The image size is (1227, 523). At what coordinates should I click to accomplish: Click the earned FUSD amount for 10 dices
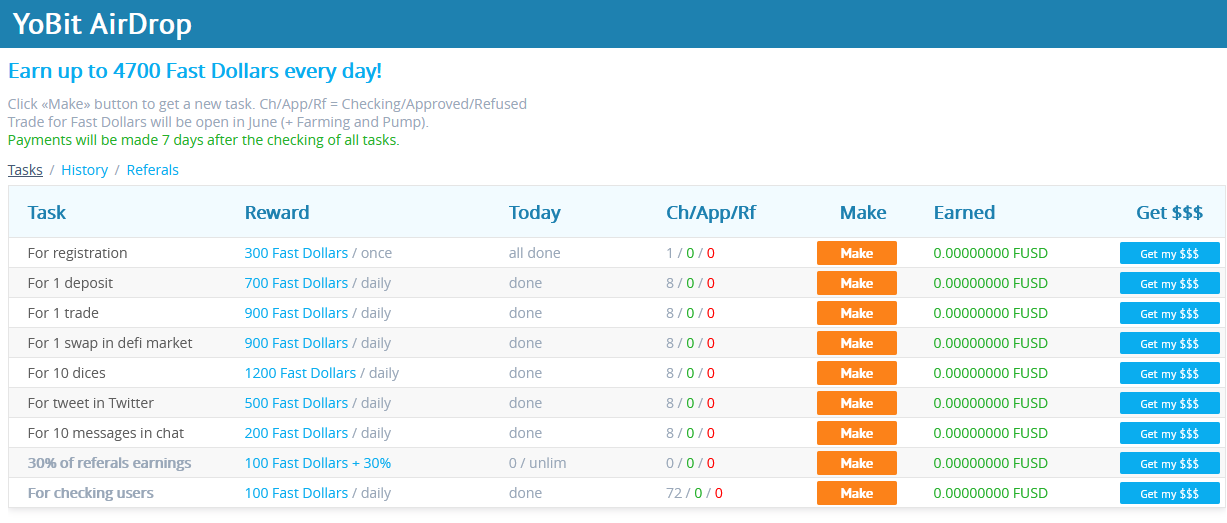coord(991,373)
